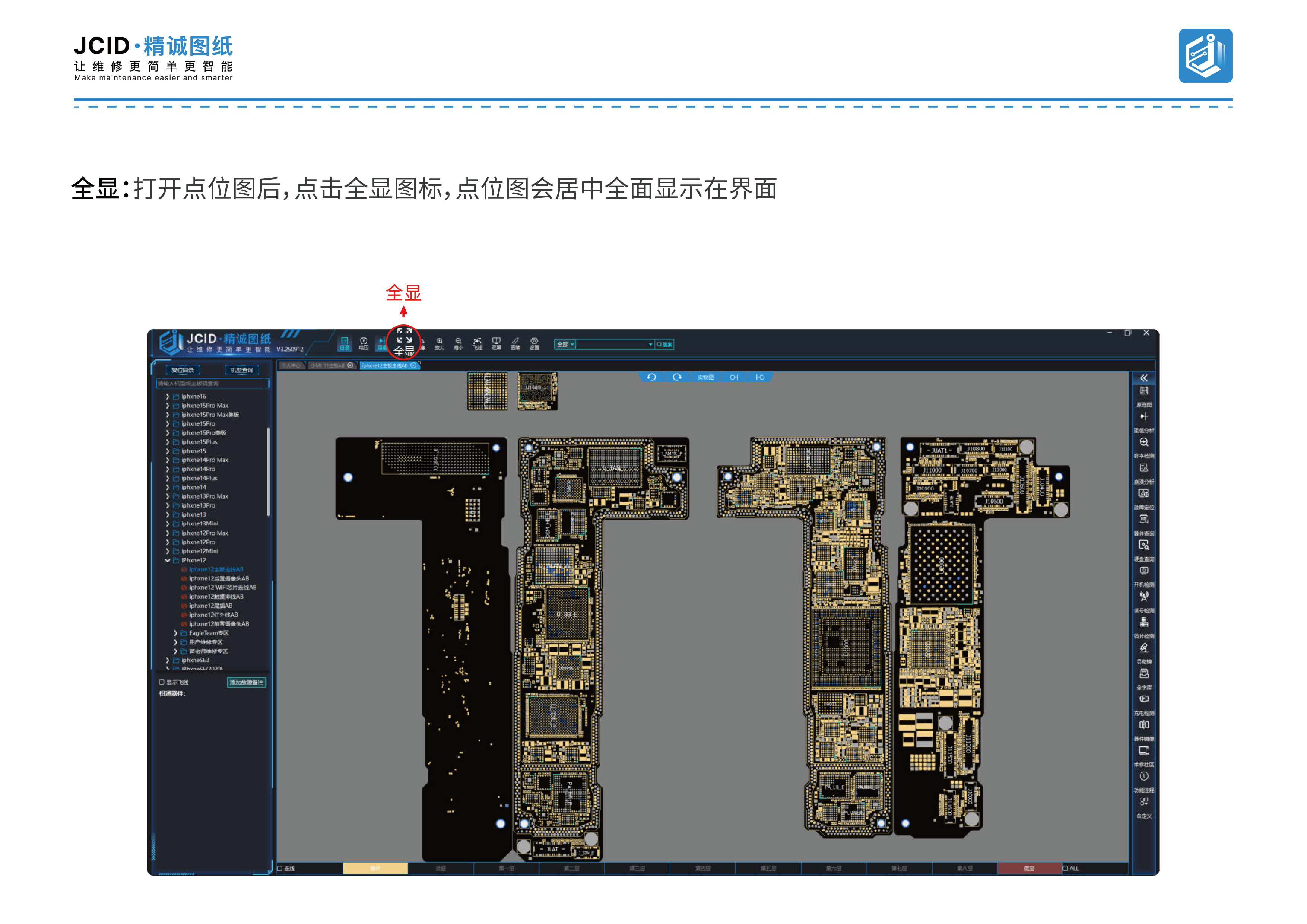The height and width of the screenshot is (924, 1307).
Task: Close the 小MI 11主板AB tab
Action: tap(350, 365)
